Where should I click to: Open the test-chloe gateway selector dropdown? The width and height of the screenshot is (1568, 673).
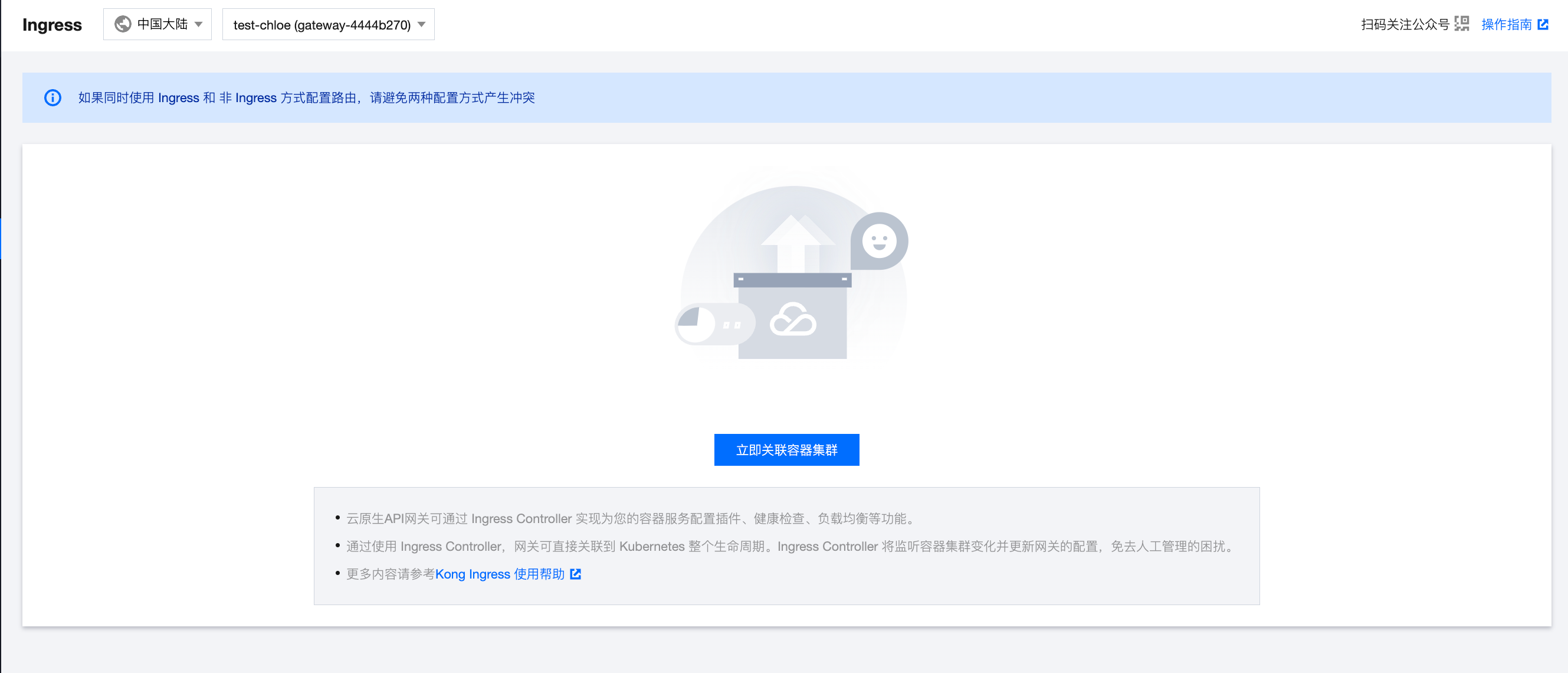pos(328,24)
